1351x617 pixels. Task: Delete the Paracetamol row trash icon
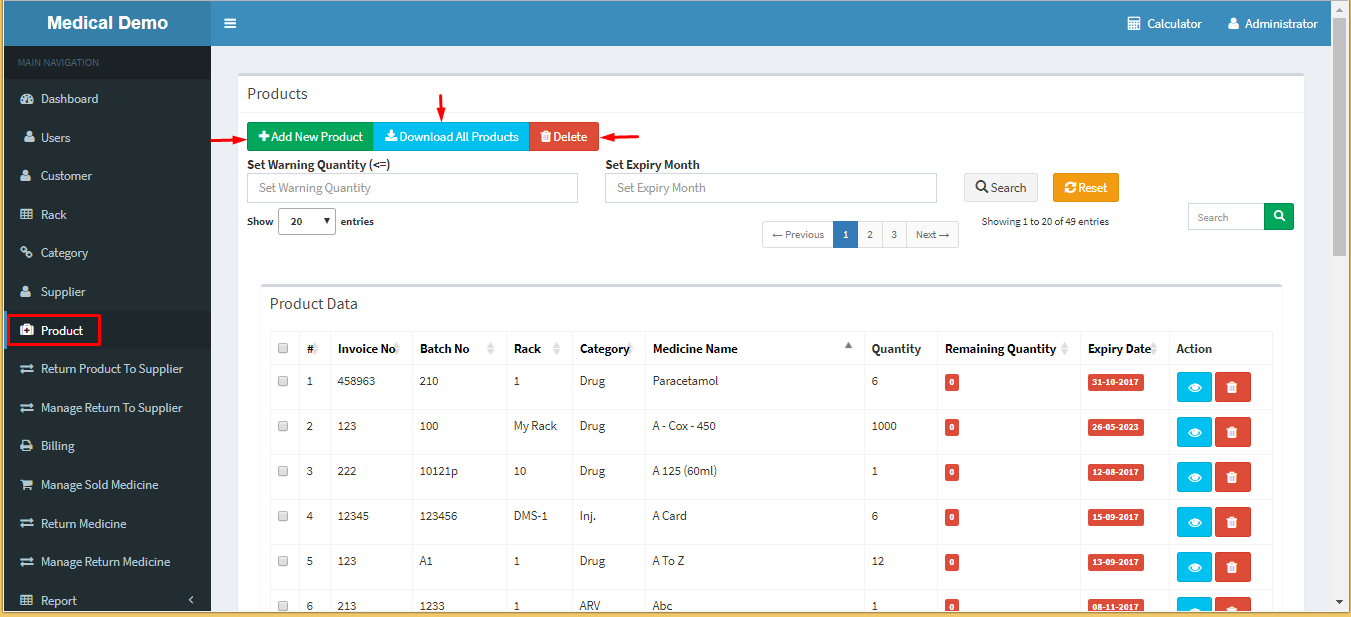1232,387
